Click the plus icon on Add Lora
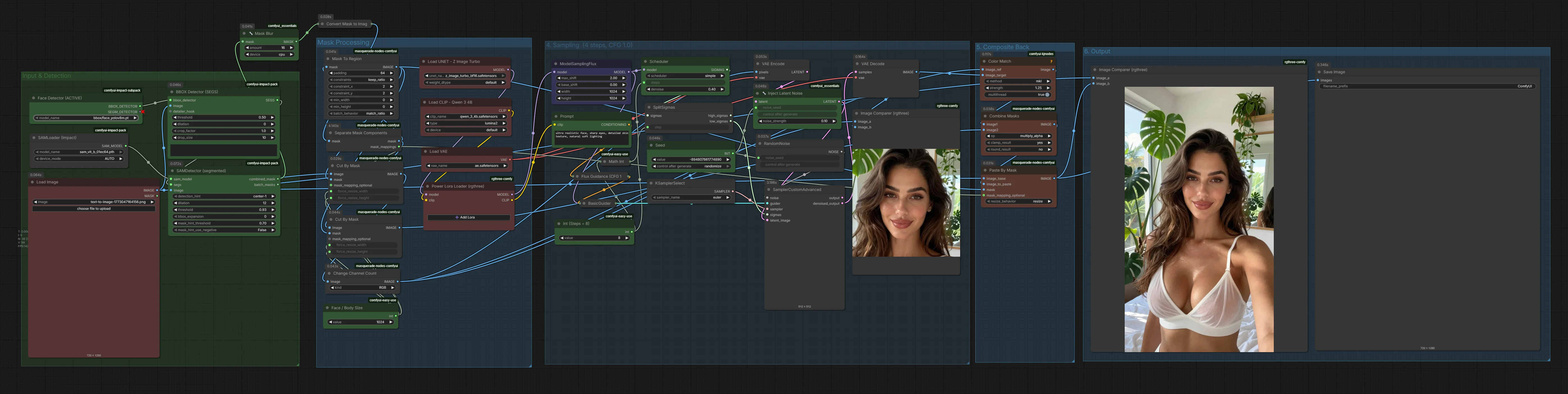 [457, 217]
